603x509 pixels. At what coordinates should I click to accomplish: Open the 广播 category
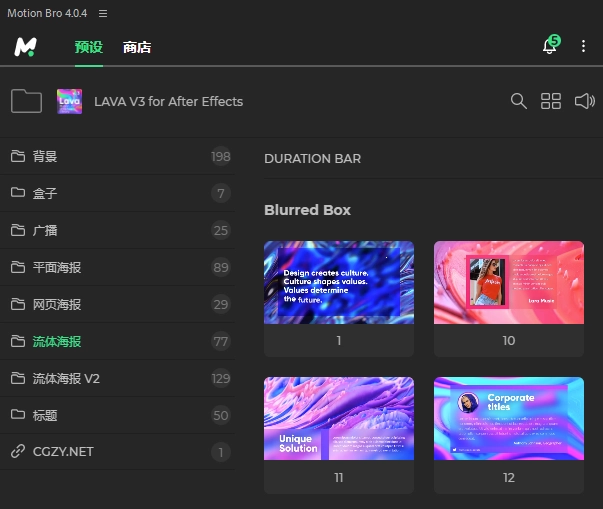coord(117,230)
